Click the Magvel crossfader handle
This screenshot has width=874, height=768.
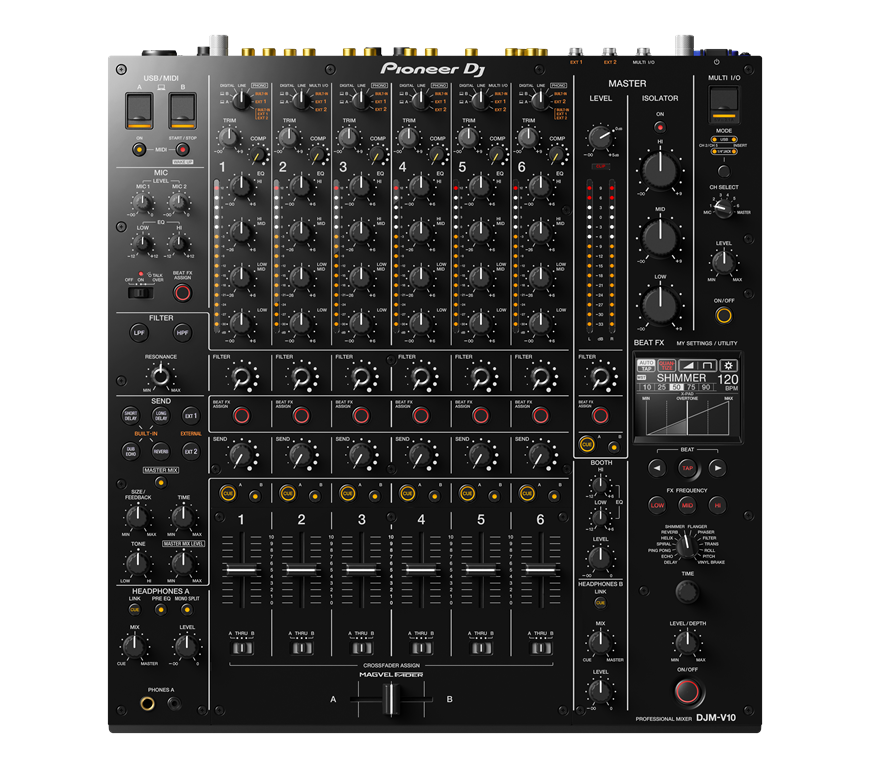click(x=391, y=699)
